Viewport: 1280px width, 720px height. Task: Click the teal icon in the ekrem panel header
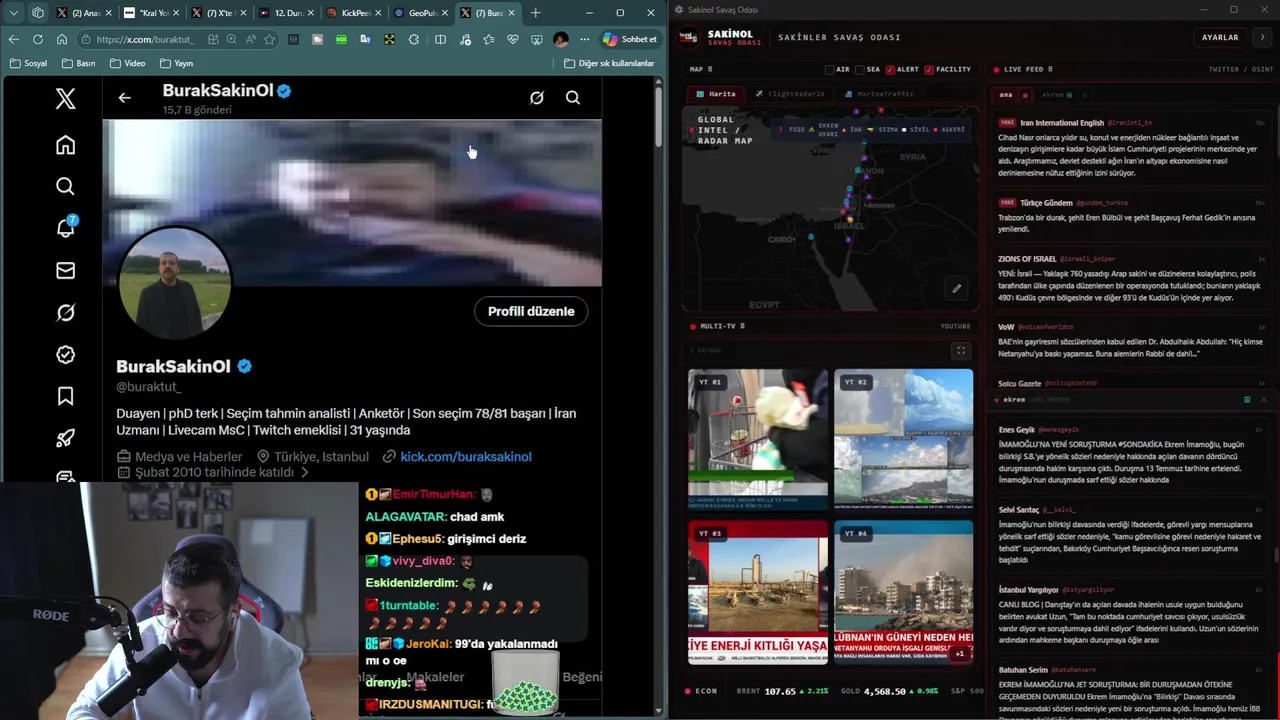tap(1247, 400)
